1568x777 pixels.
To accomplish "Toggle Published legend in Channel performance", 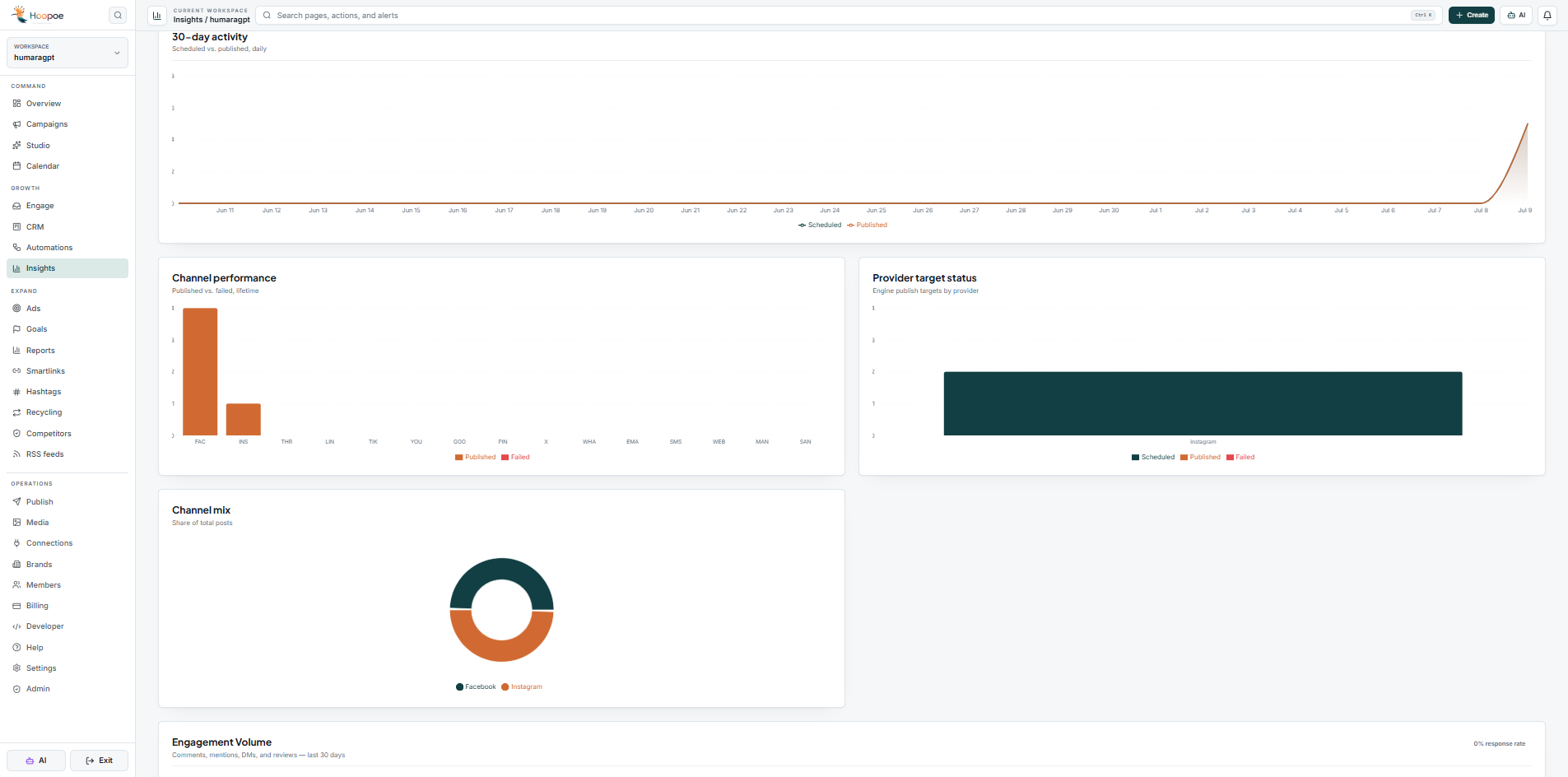I will 476,457.
